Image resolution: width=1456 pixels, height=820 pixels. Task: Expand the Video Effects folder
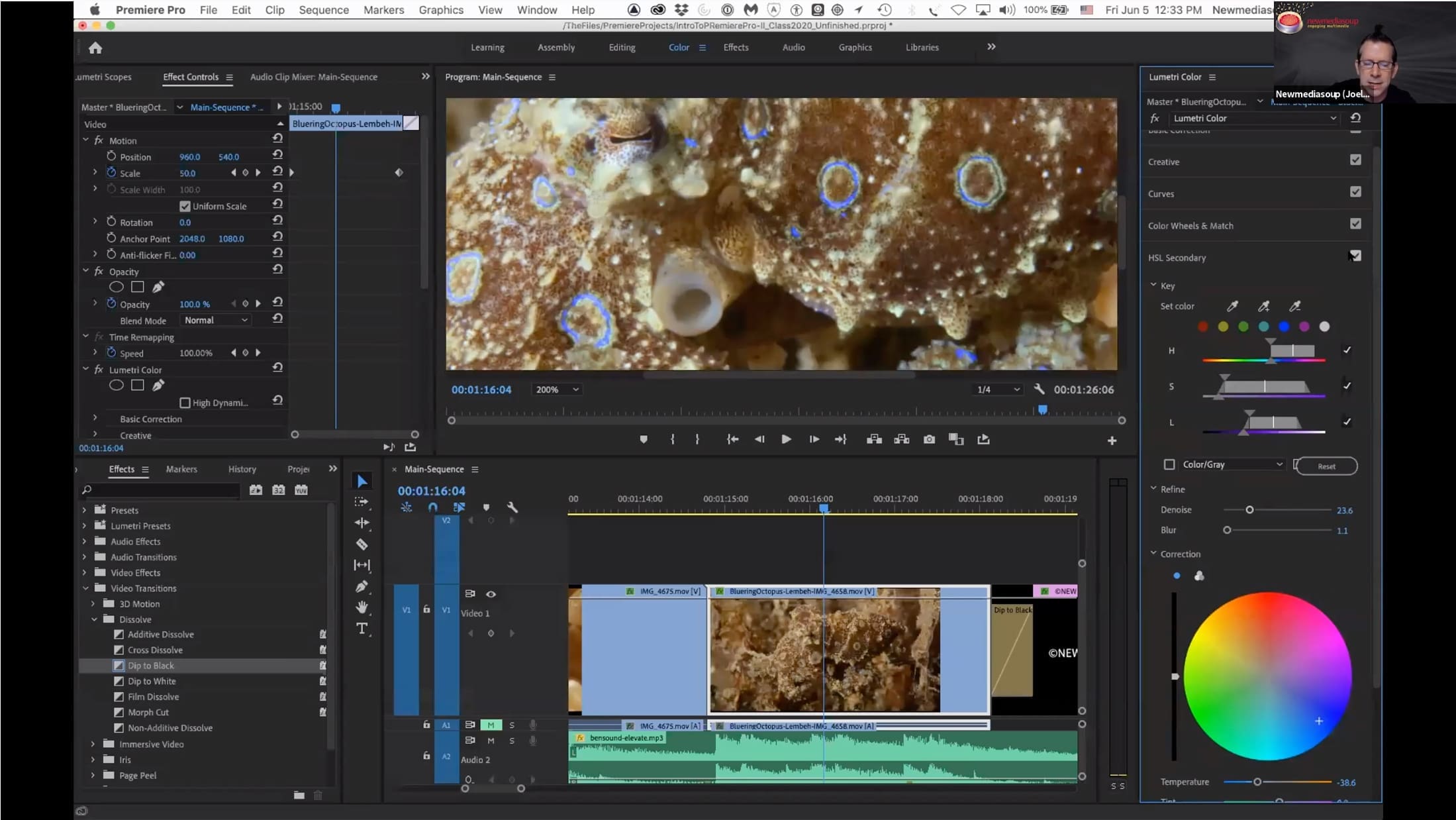click(x=84, y=573)
